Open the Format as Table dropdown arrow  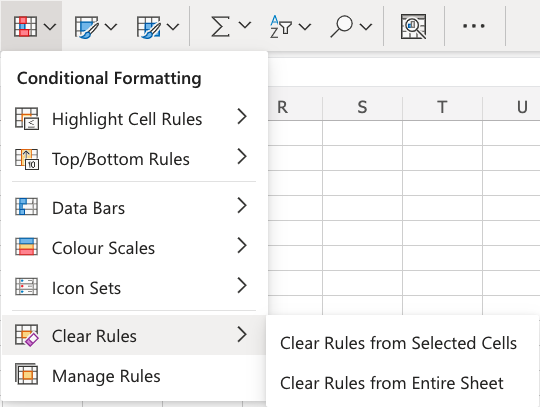tap(111, 27)
